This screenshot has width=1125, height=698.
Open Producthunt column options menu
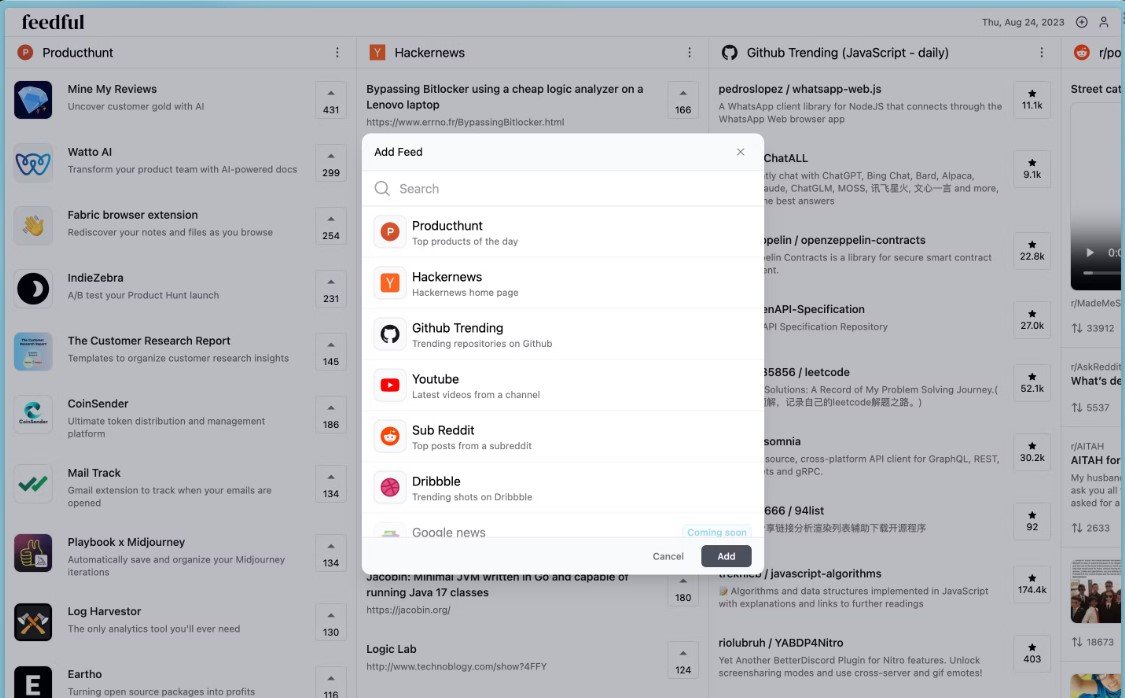337,52
